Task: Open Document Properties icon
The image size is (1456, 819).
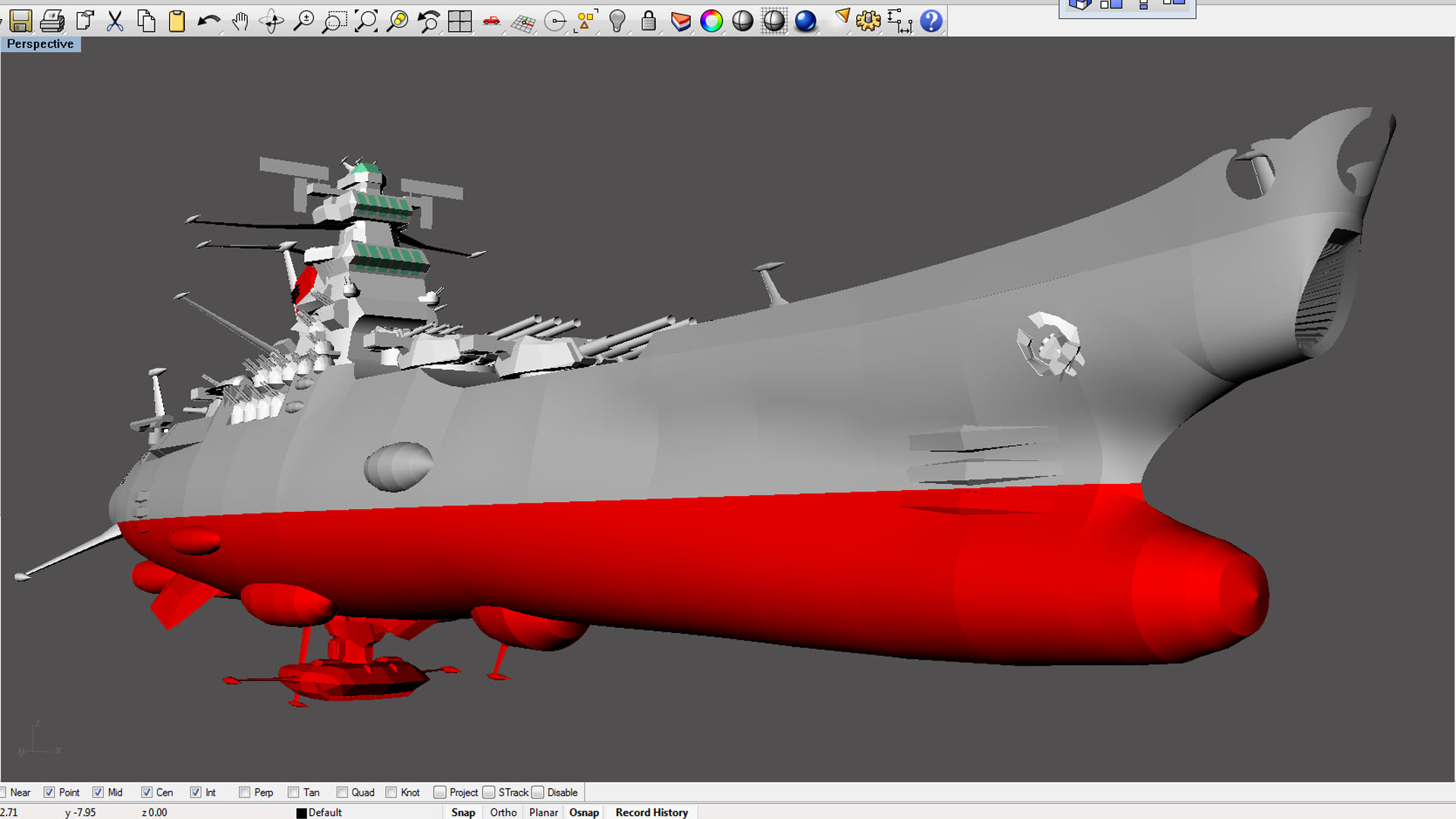Action: pyautogui.click(x=84, y=20)
